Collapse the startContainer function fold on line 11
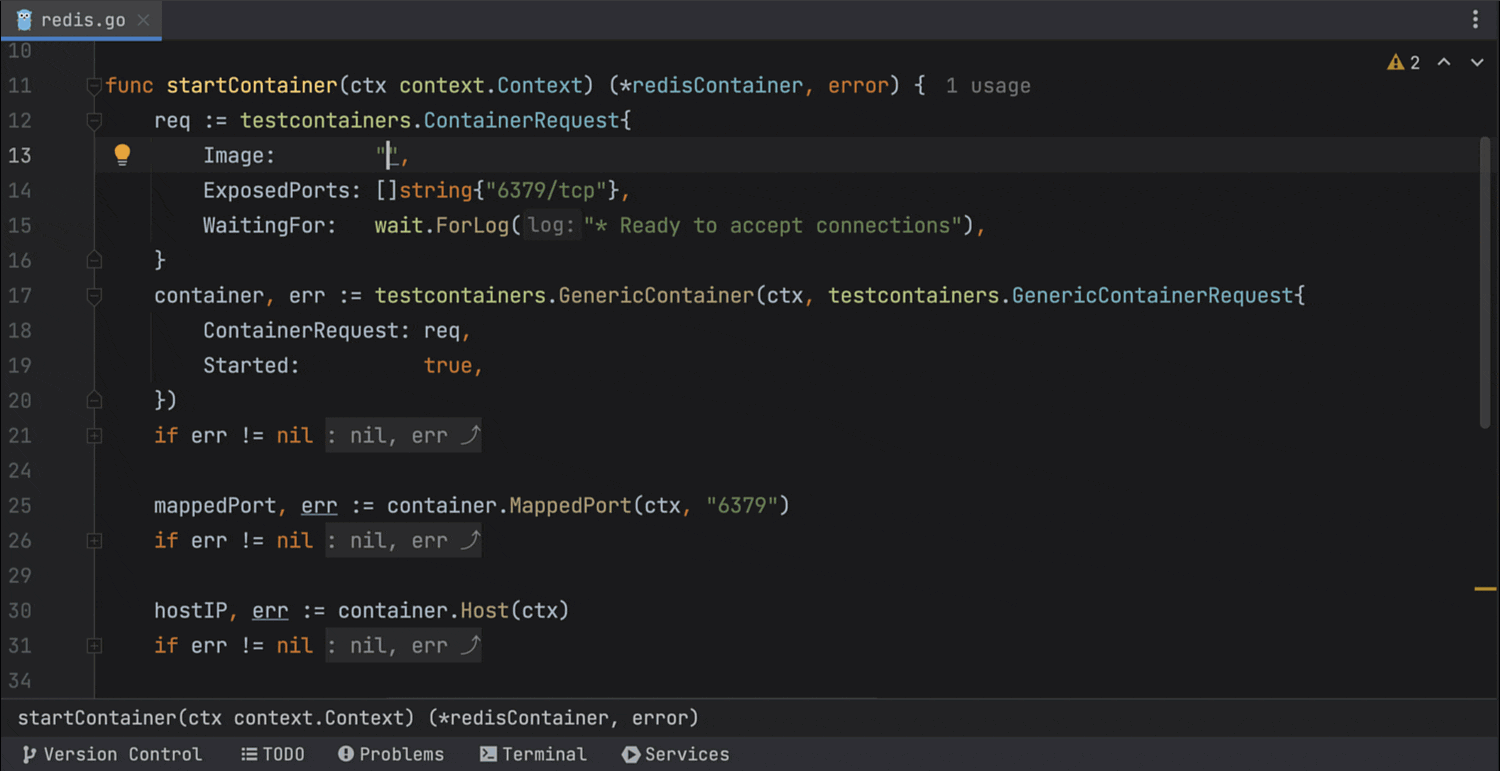The image size is (1500, 771). pyautogui.click(x=94, y=86)
